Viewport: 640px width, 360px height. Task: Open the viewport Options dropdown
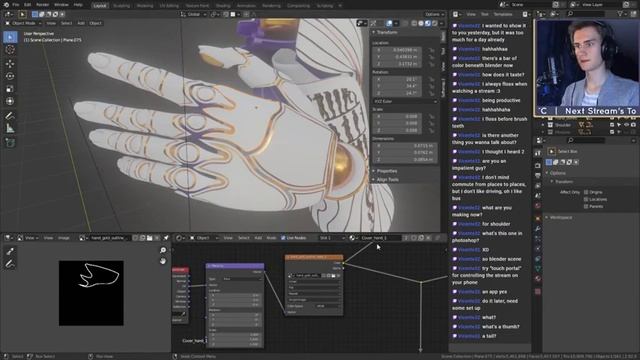(434, 14)
